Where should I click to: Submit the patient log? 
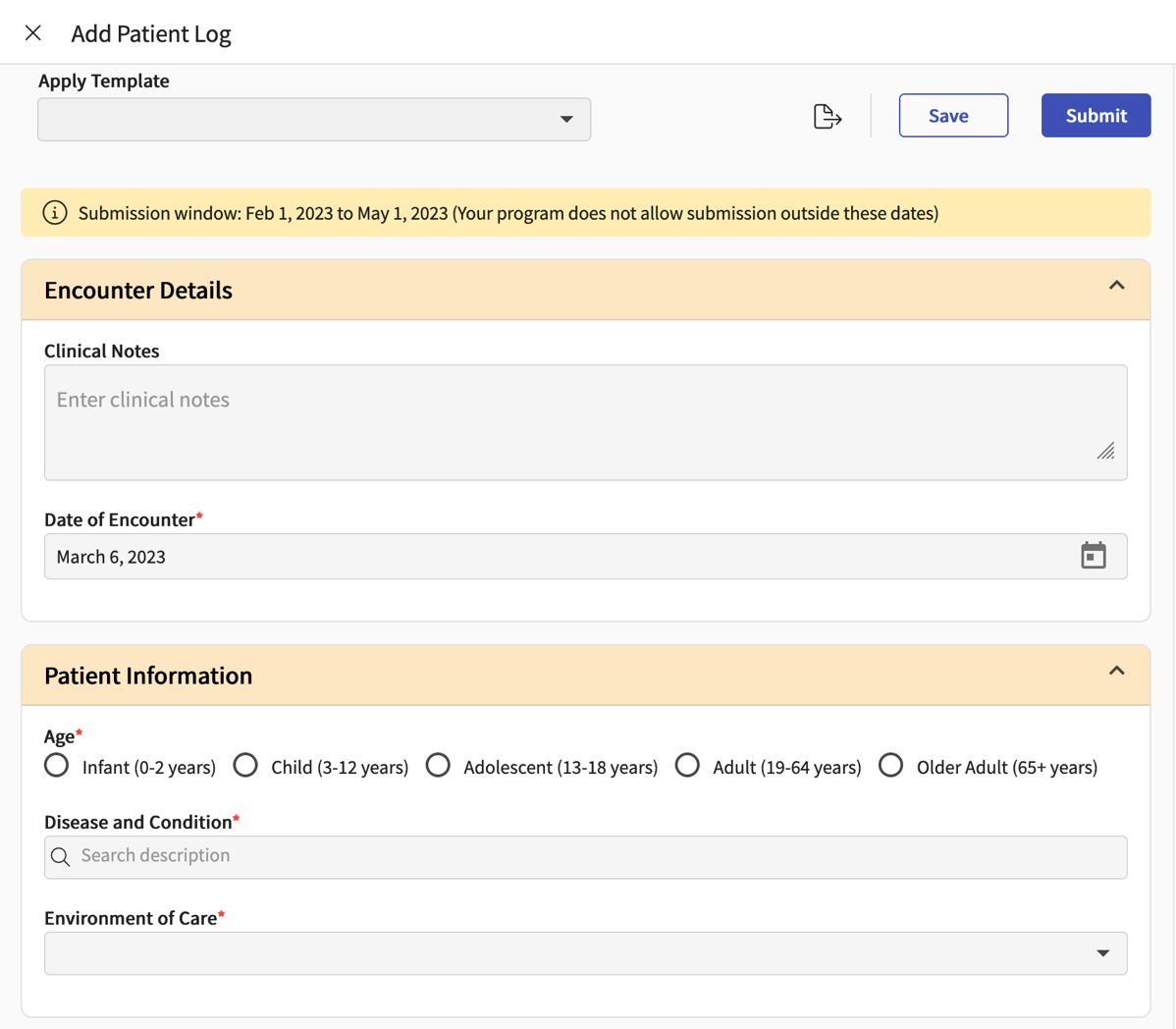point(1096,115)
